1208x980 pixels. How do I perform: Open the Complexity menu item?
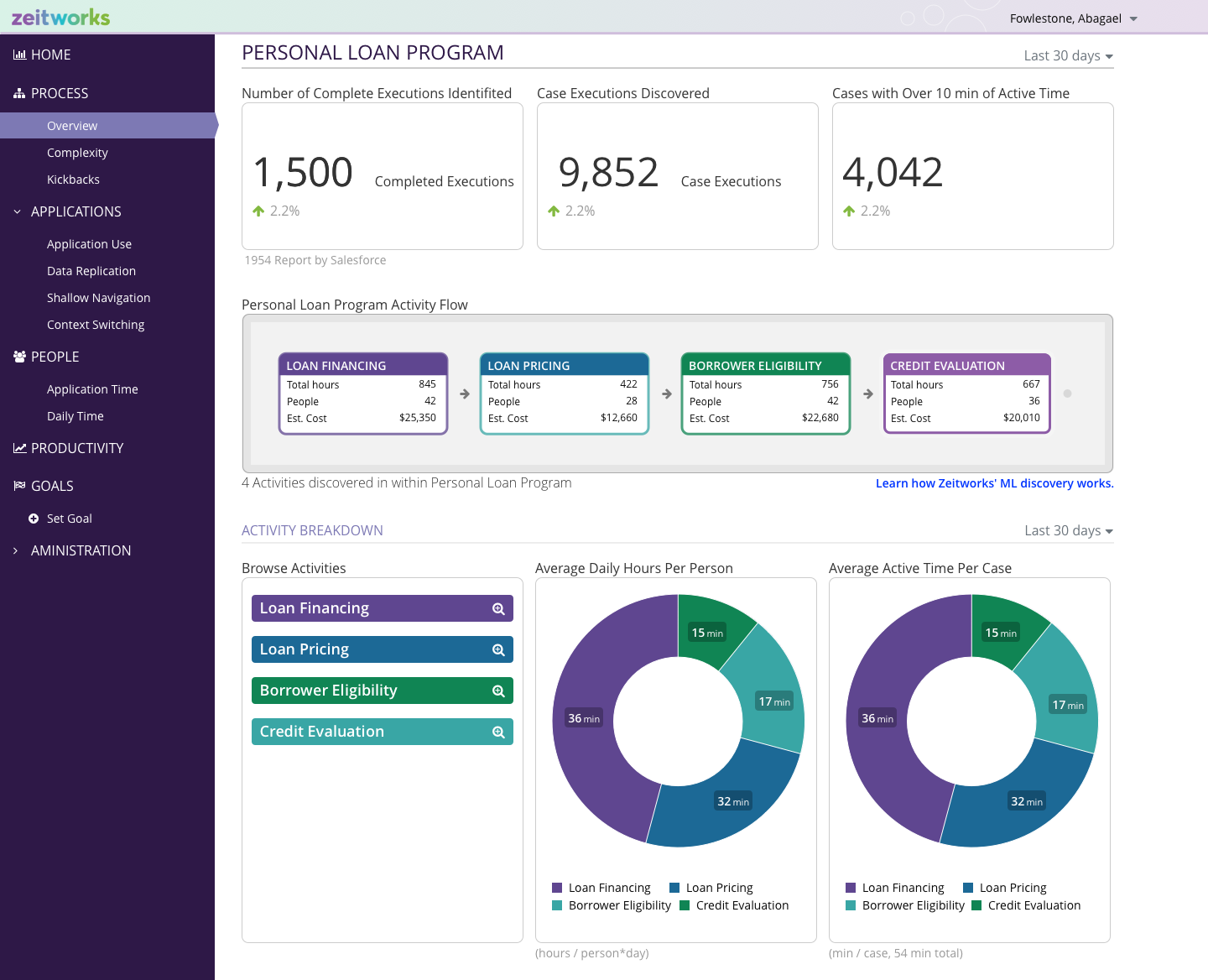click(77, 153)
